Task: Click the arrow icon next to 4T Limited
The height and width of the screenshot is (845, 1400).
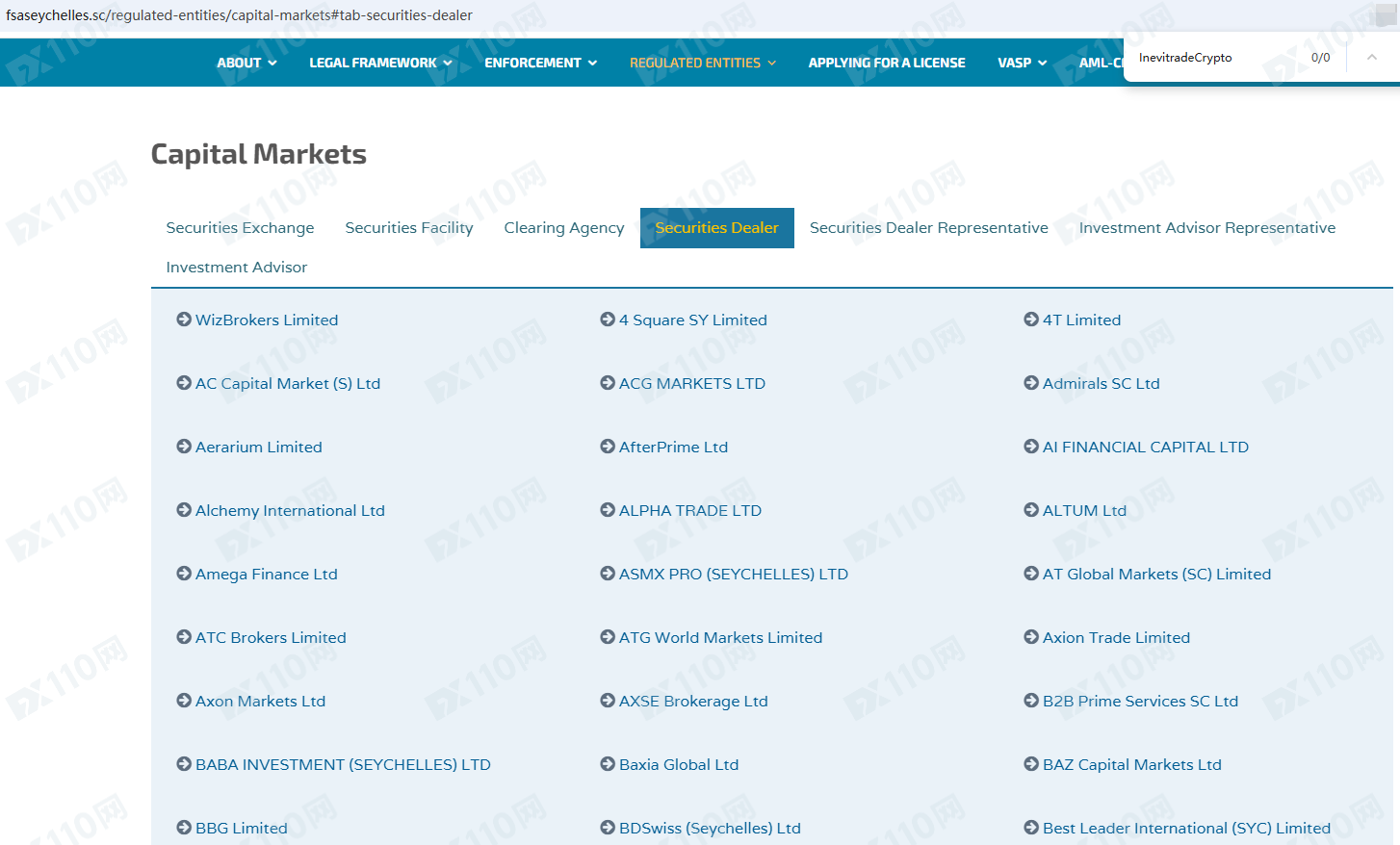Action: pyautogui.click(x=1031, y=320)
